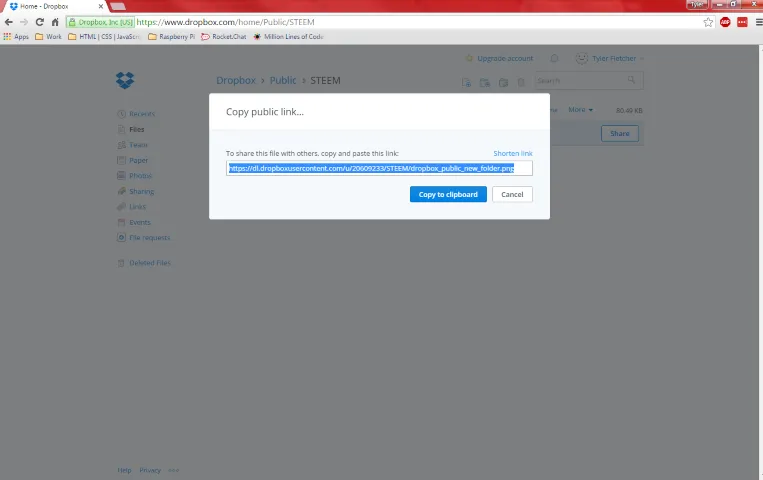Select the Home - Dropbox browser tab

53,6
